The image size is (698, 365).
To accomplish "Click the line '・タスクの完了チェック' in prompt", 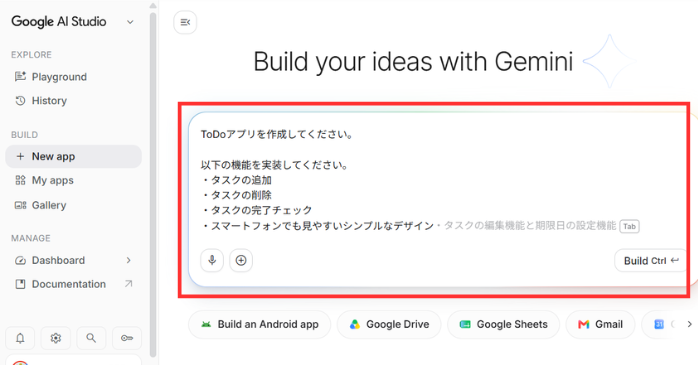I will point(257,210).
